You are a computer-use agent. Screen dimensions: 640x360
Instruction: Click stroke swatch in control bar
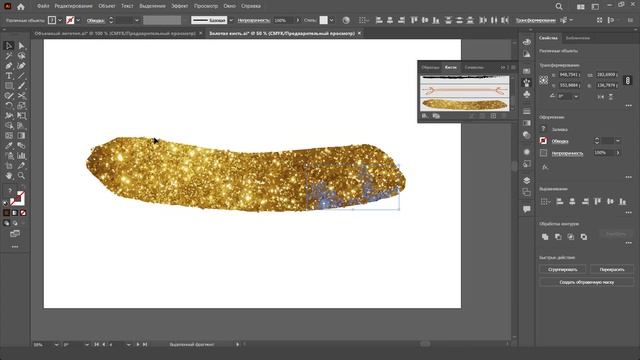[x=70, y=20]
